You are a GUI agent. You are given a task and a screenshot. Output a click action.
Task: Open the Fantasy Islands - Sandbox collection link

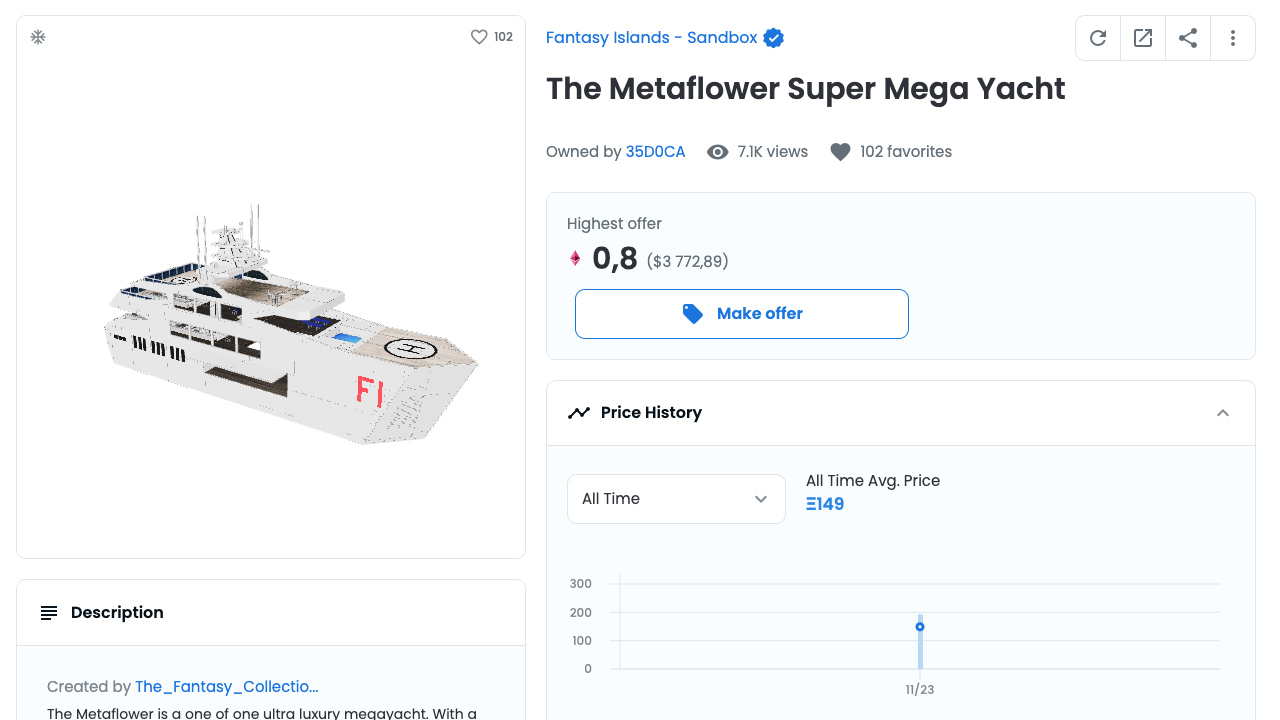point(652,38)
